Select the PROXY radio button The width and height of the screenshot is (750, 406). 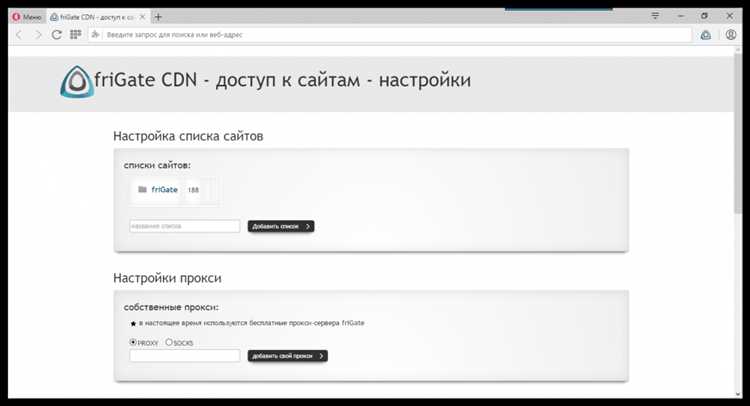(x=133, y=342)
